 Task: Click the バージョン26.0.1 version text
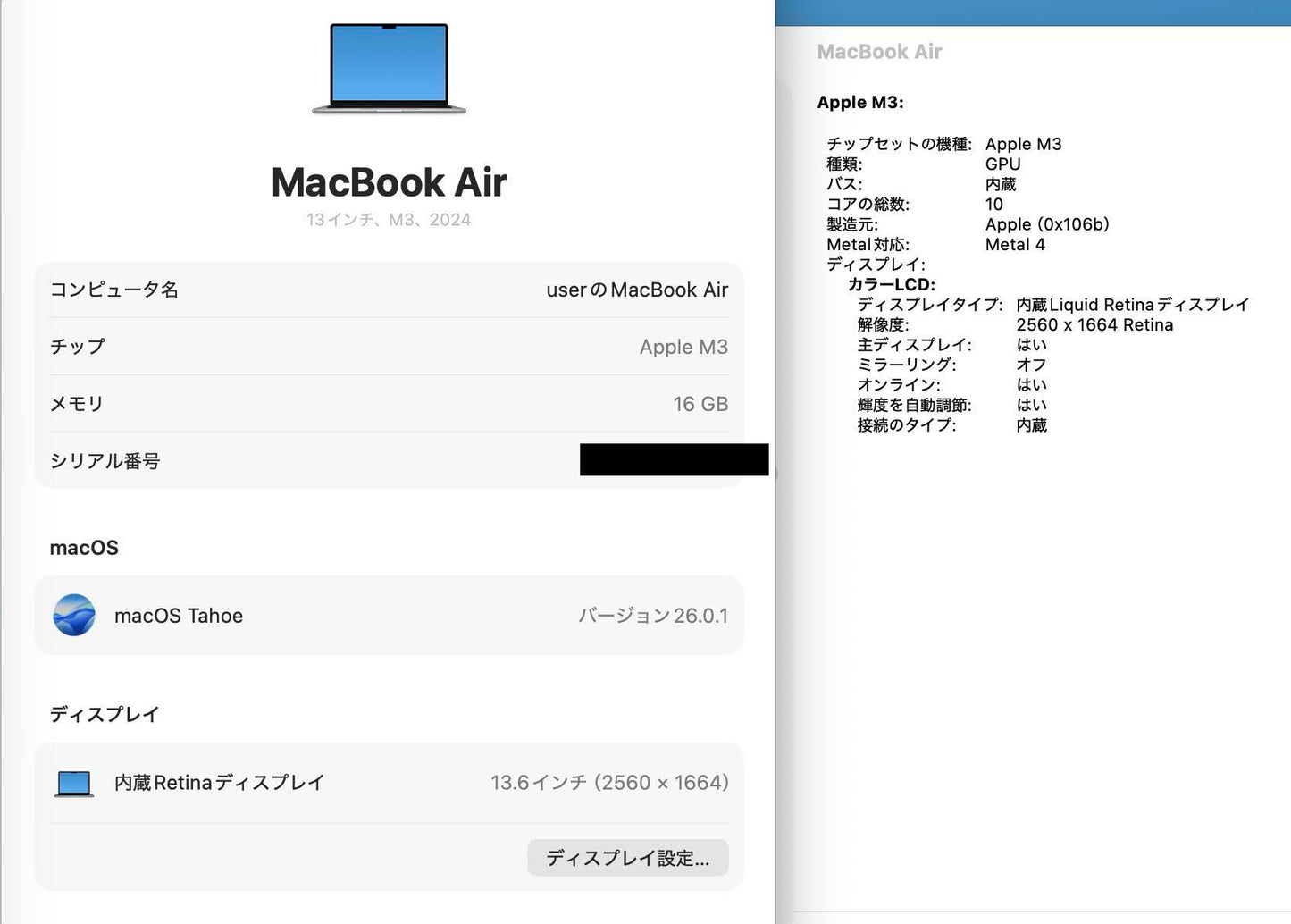(x=654, y=615)
